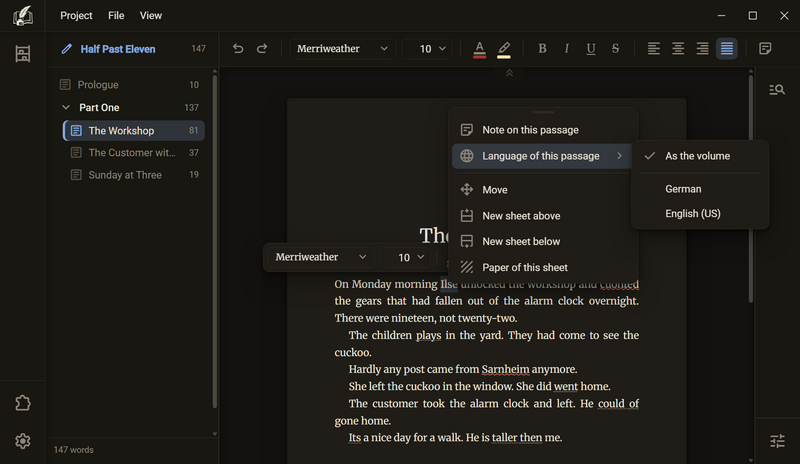Select Move in the context menu
This screenshot has width=800, height=464.
coord(542,190)
